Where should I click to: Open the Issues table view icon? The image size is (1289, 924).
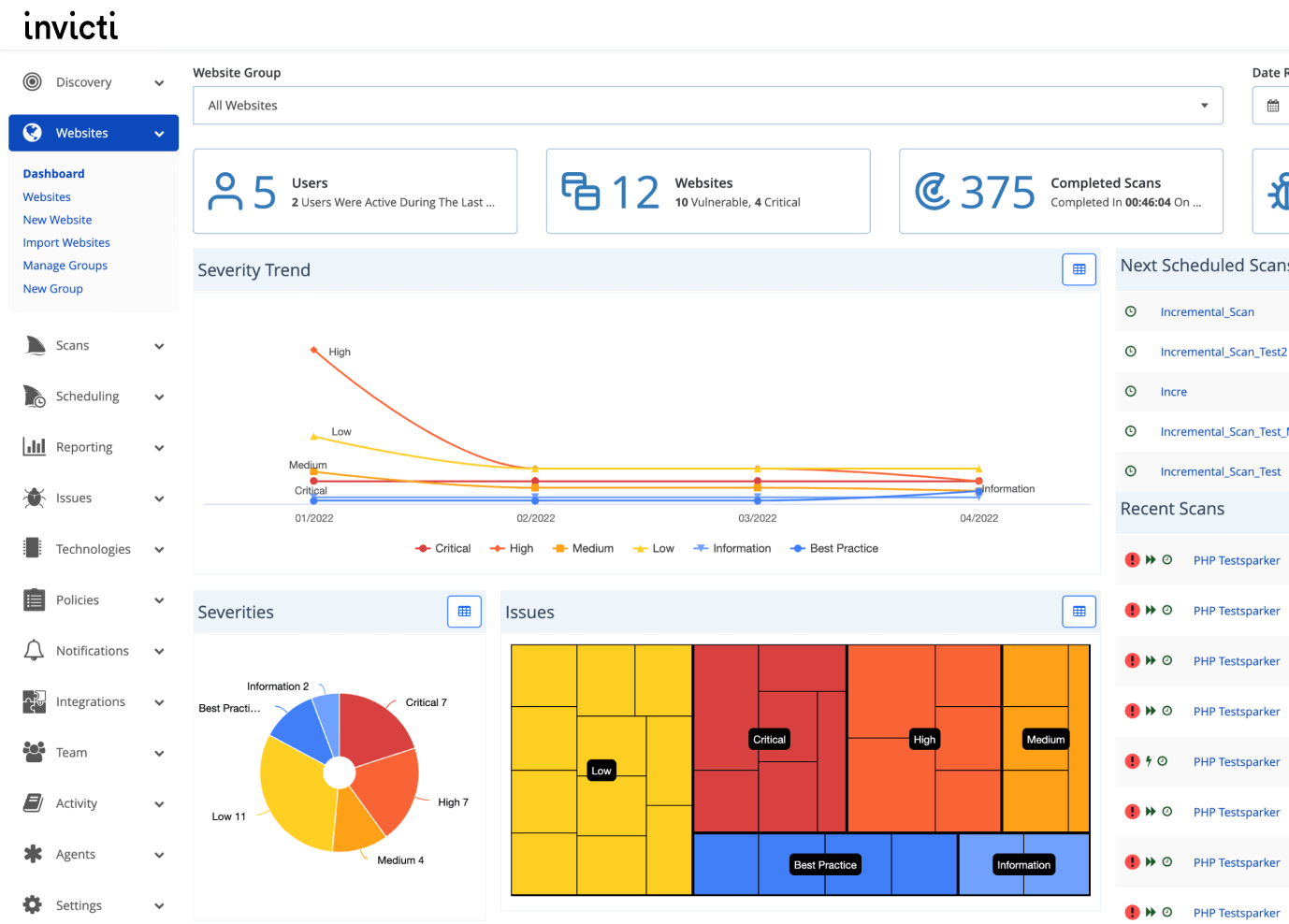tap(1079, 612)
